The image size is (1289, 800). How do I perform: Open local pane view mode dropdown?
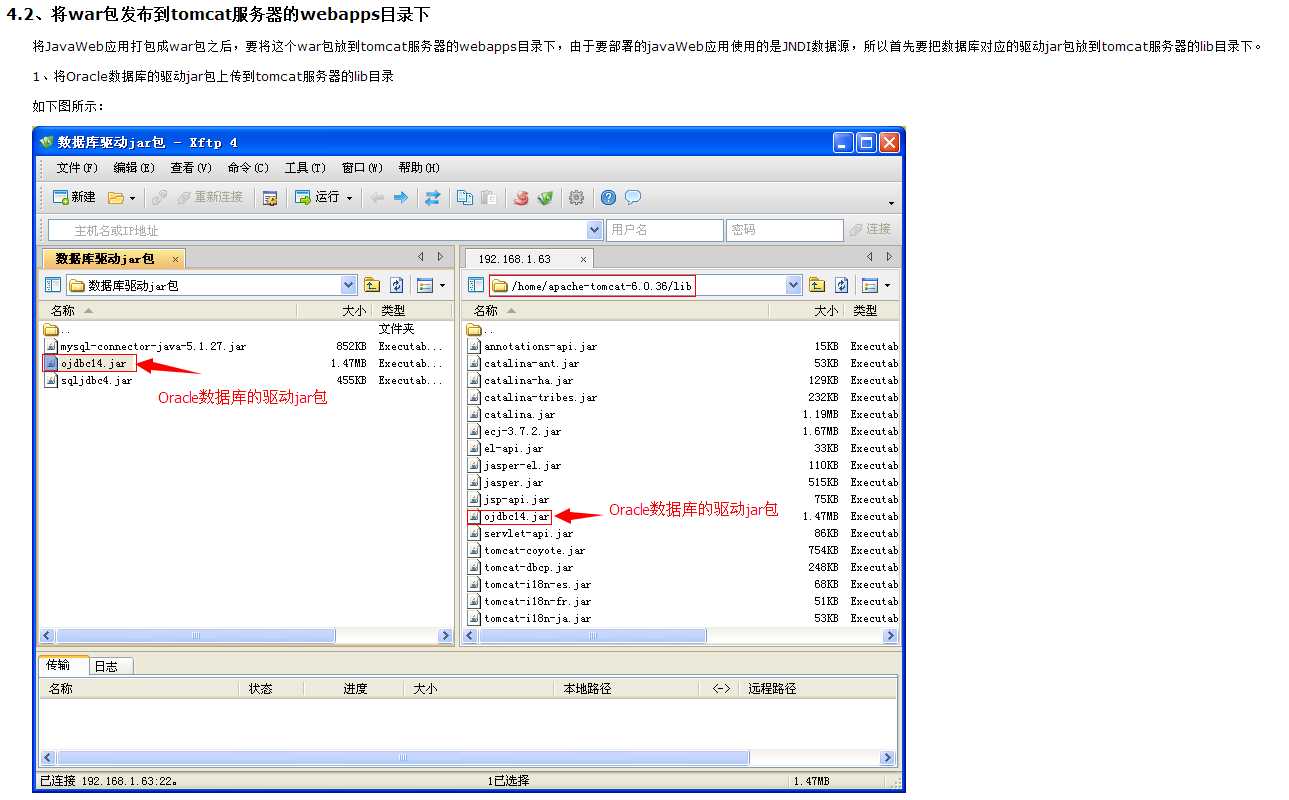coord(431,285)
